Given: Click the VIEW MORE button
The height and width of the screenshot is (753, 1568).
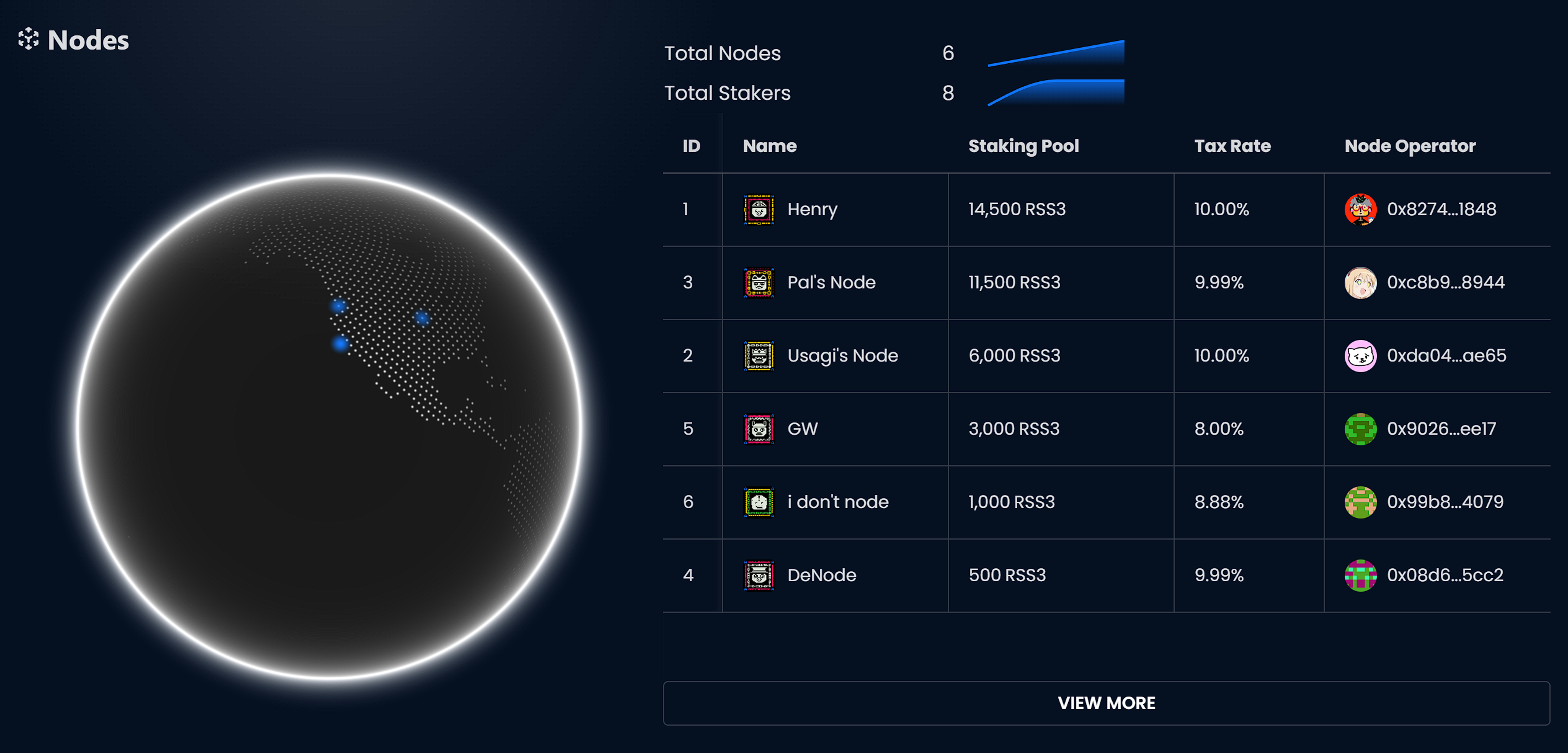Looking at the screenshot, I should 1106,703.
